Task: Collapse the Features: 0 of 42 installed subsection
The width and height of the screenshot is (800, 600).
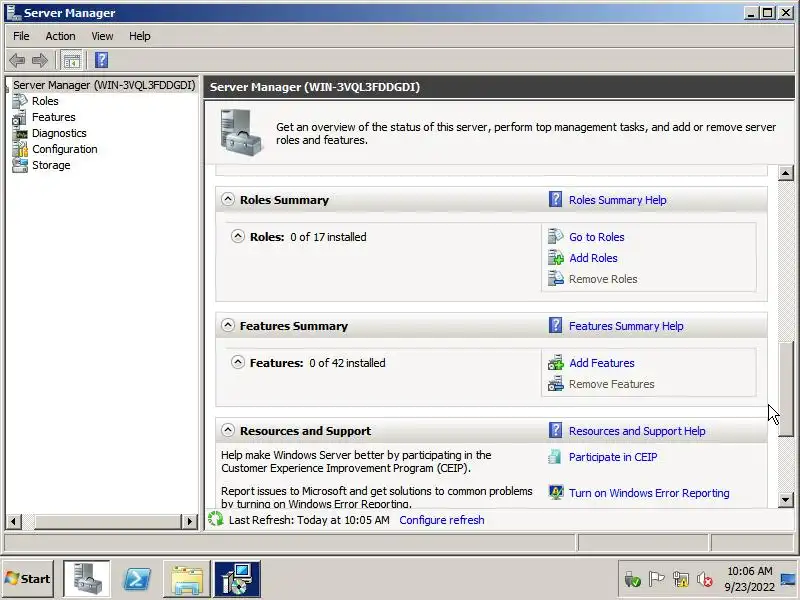Action: tap(238, 362)
